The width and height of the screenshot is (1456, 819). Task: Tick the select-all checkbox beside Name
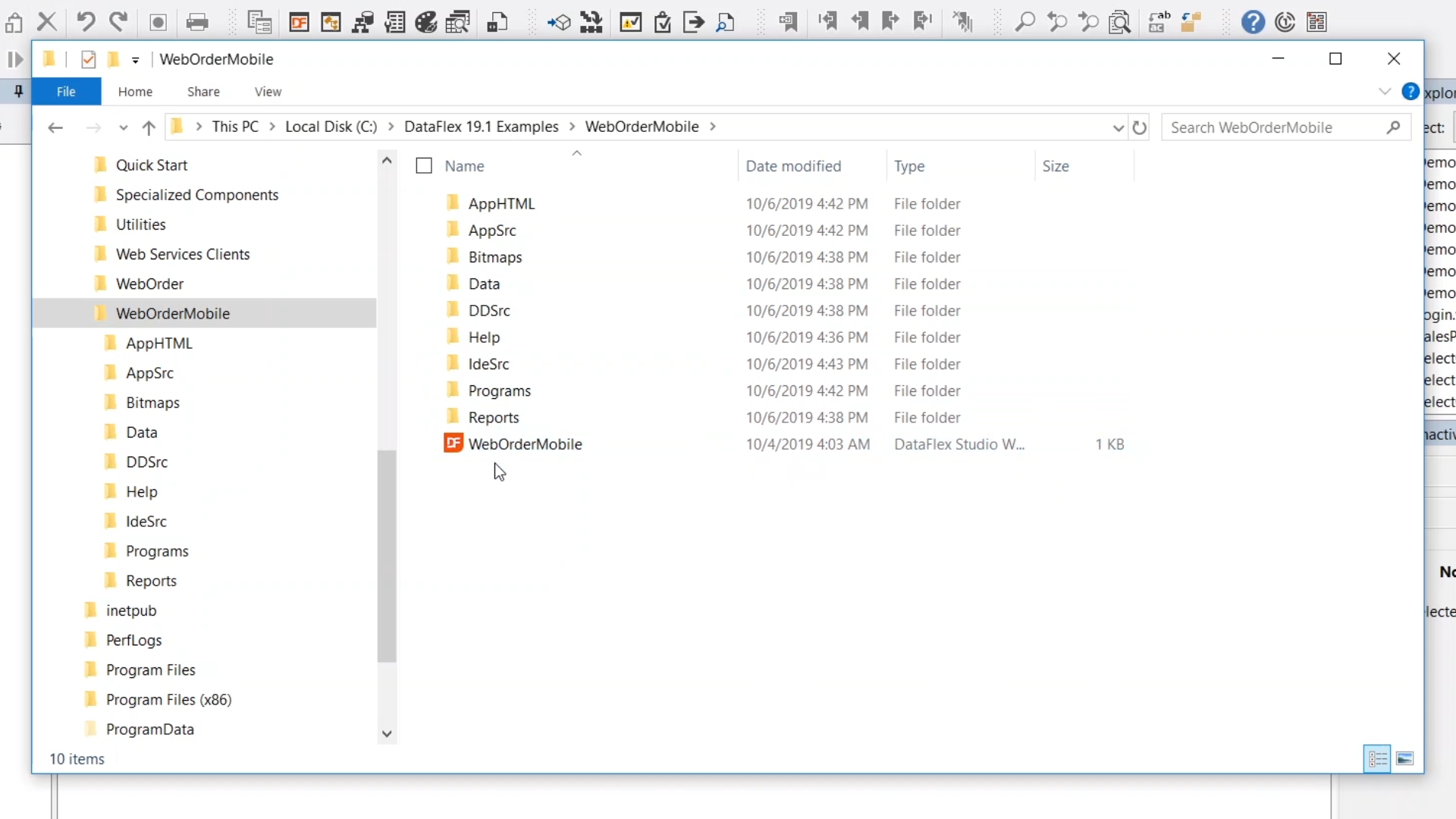424,166
